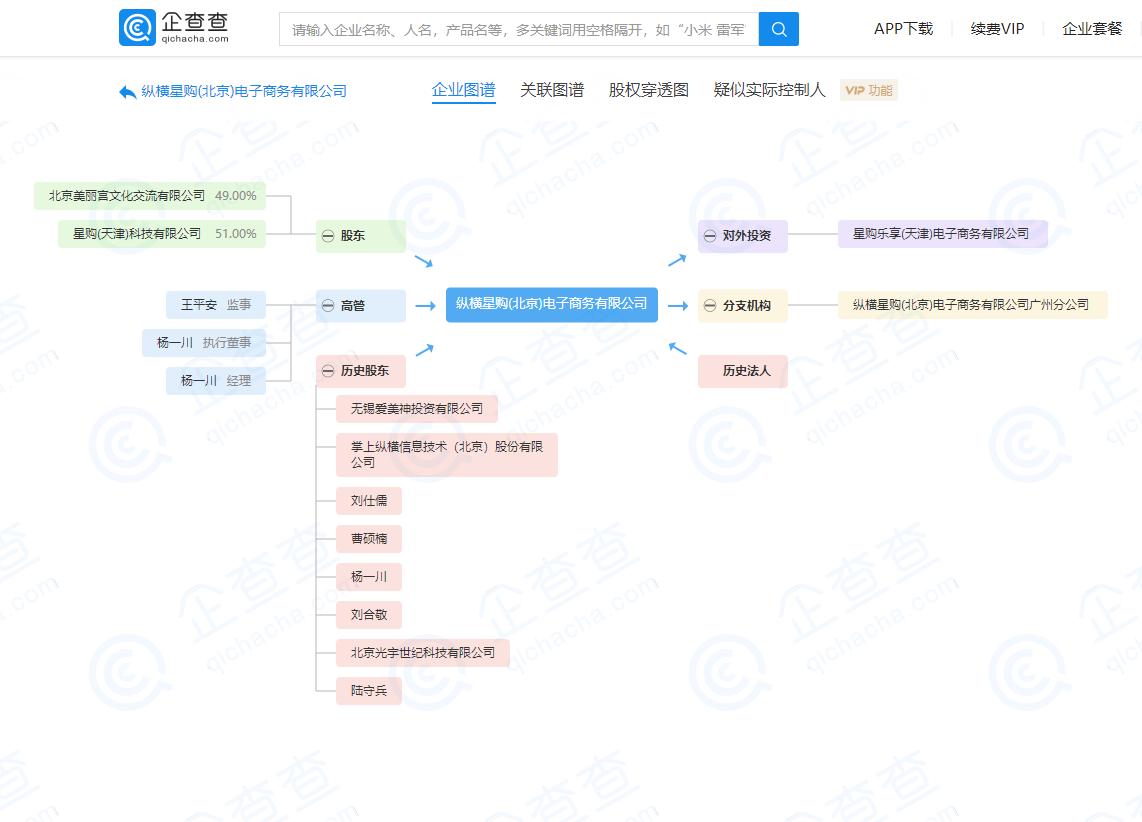Select the 星购(天津)科技有限公司 shareholder node

point(160,233)
